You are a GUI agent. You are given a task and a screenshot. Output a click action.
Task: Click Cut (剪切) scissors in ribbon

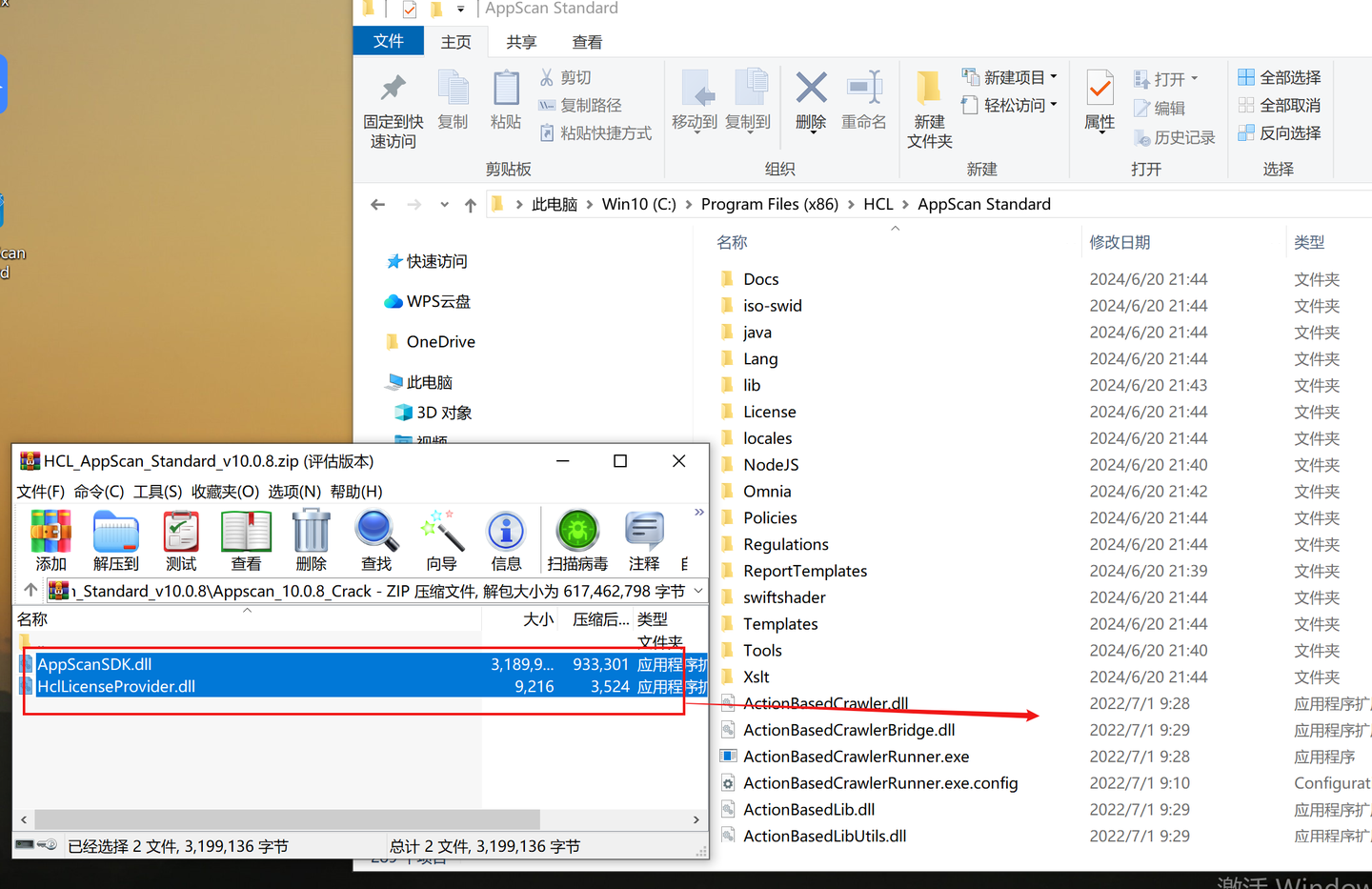[565, 77]
